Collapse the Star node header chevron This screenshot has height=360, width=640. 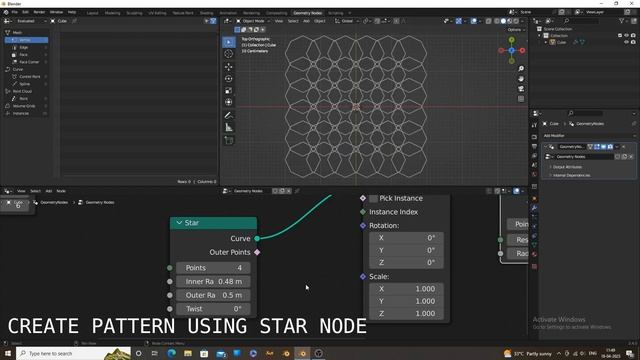point(179,222)
